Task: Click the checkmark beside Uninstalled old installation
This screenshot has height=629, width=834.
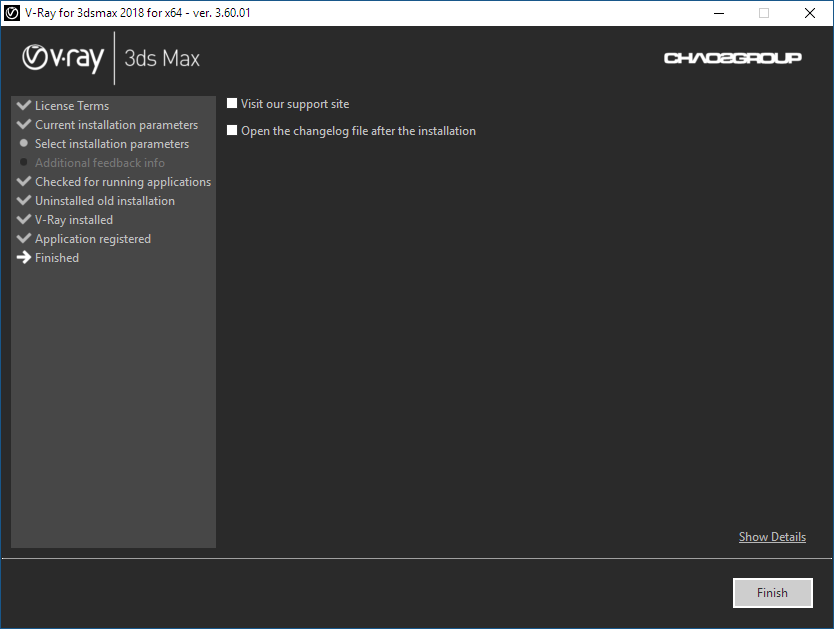Action: 24,200
